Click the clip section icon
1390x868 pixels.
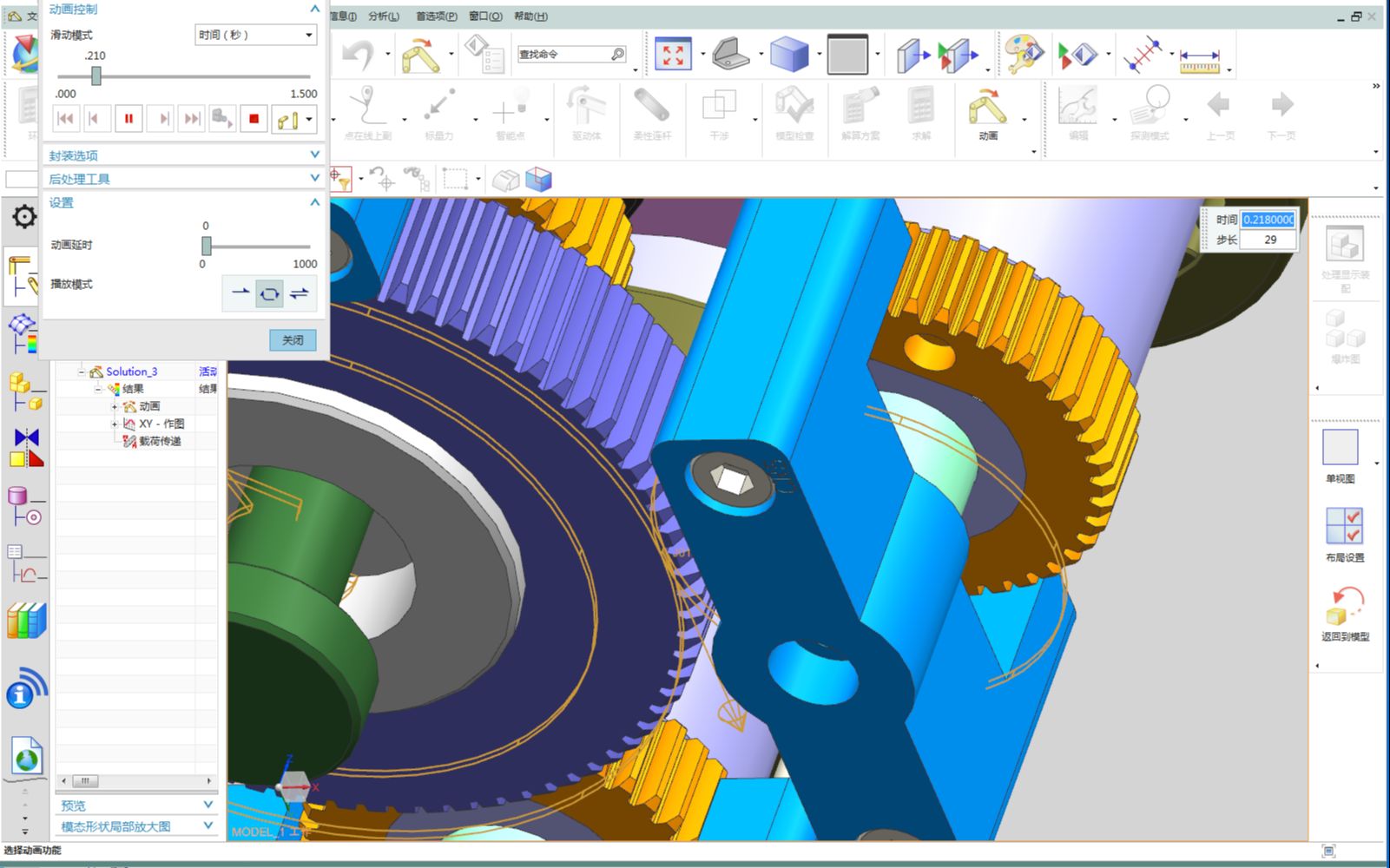click(912, 56)
